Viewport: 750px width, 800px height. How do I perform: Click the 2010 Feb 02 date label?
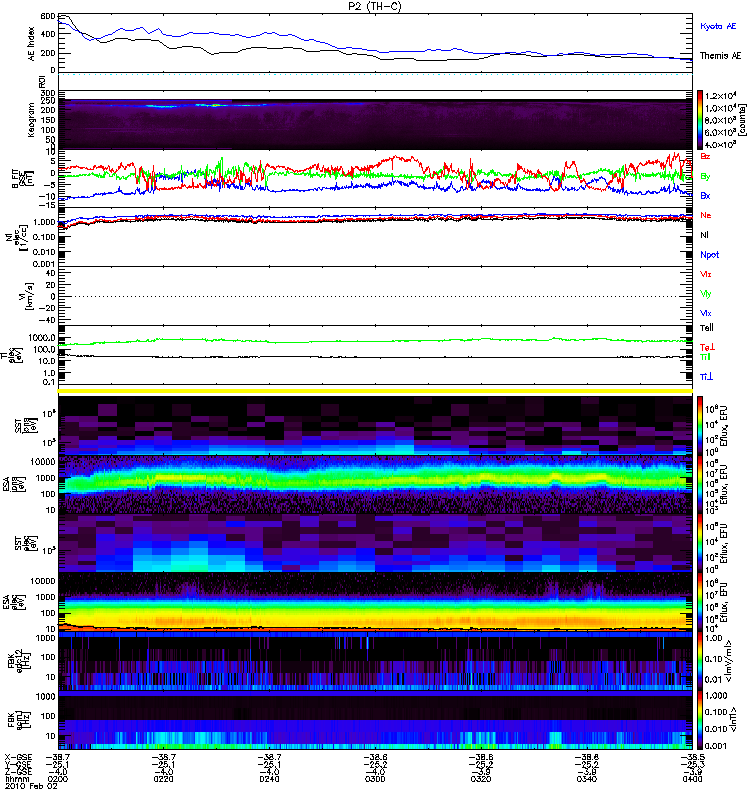[31, 786]
